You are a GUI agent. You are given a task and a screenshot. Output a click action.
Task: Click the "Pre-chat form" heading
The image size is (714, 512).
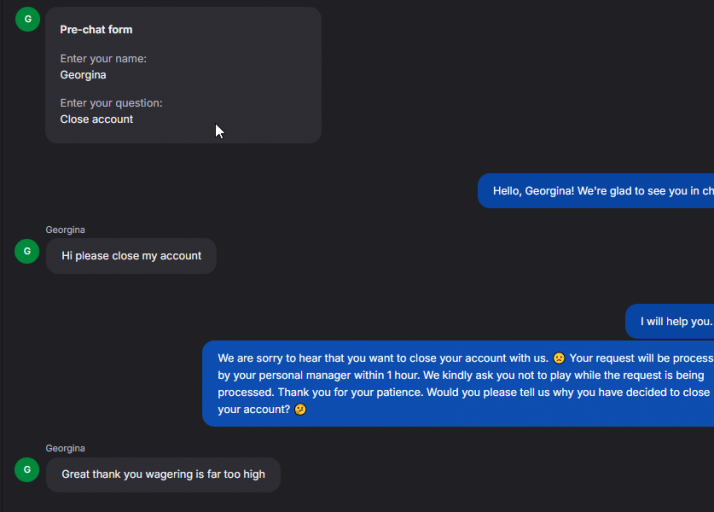pos(96,30)
